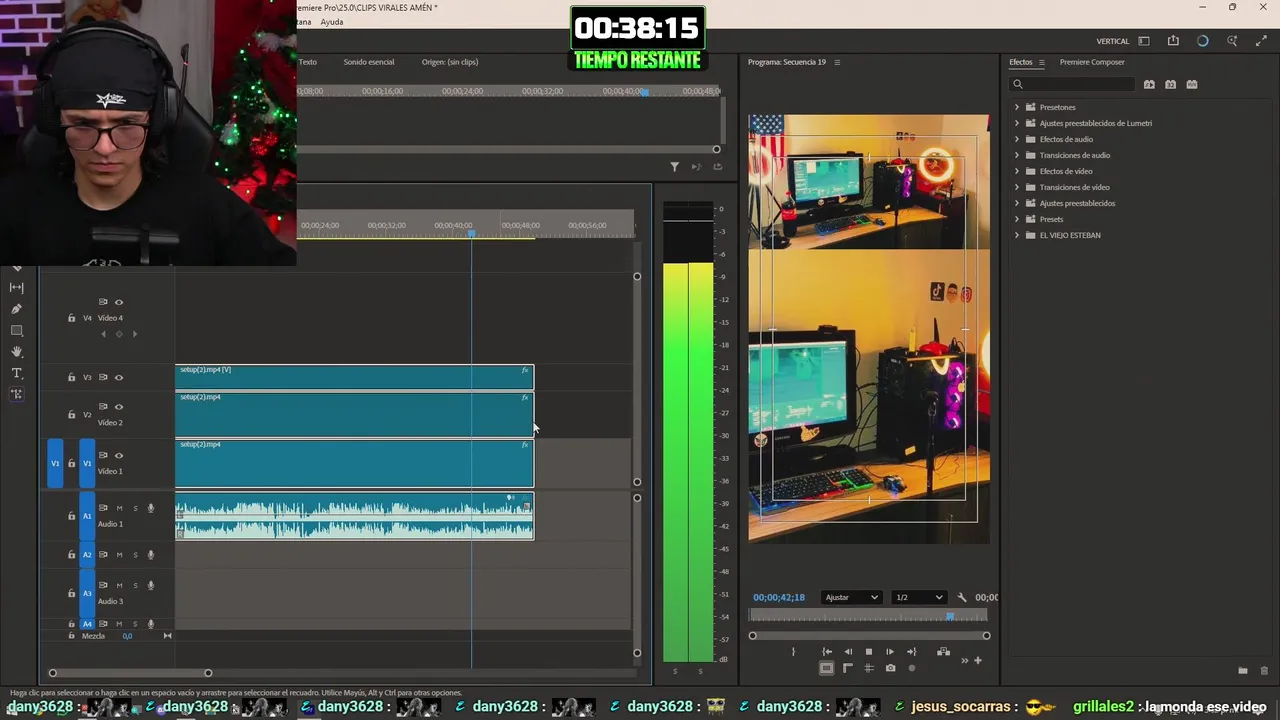
Task: Select the Audio 1 waveform clip
Action: pos(354,516)
